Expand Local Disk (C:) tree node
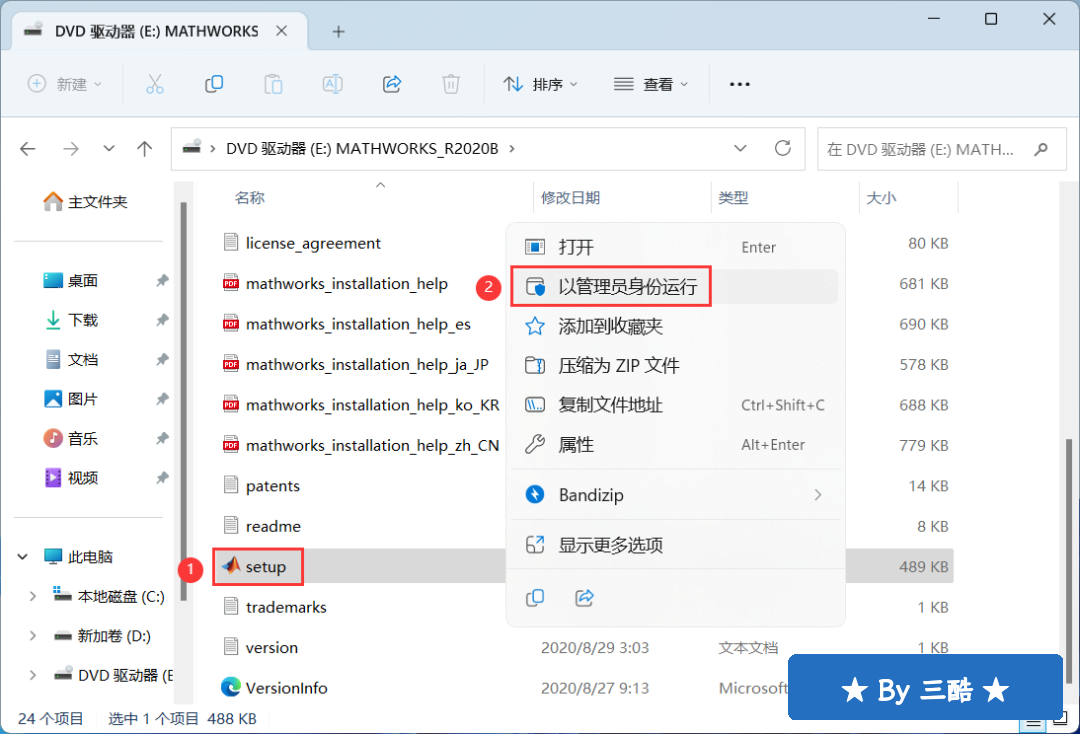Screen dimensions: 1080x734 [32, 596]
